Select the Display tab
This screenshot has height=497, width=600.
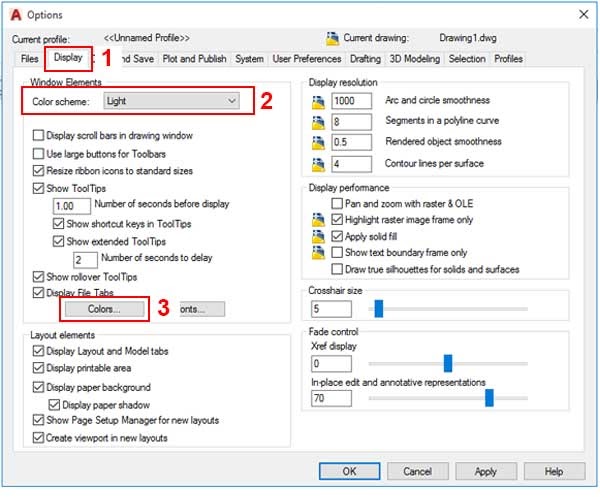click(x=68, y=58)
